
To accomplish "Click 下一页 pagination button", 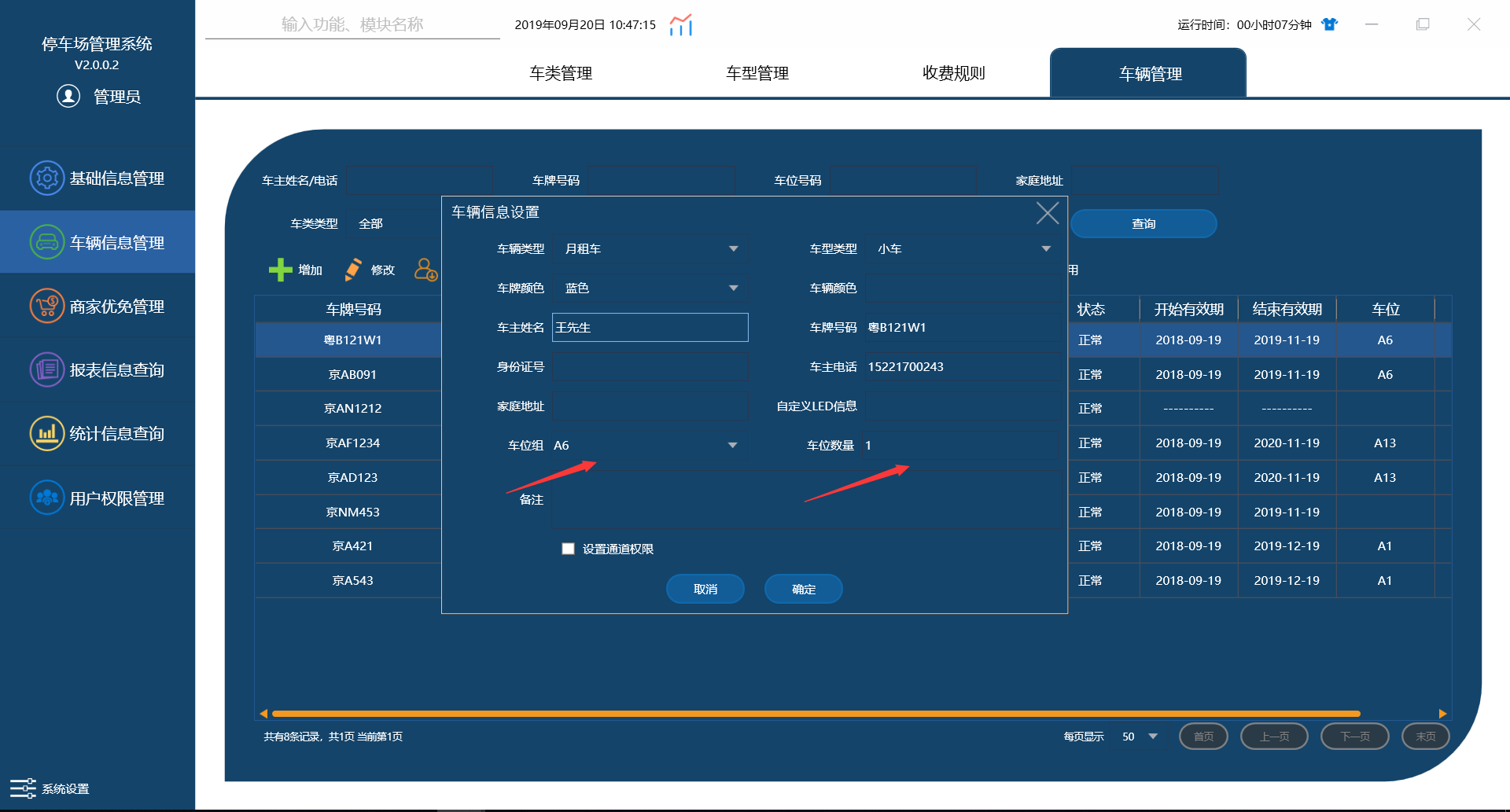I will click(1355, 737).
